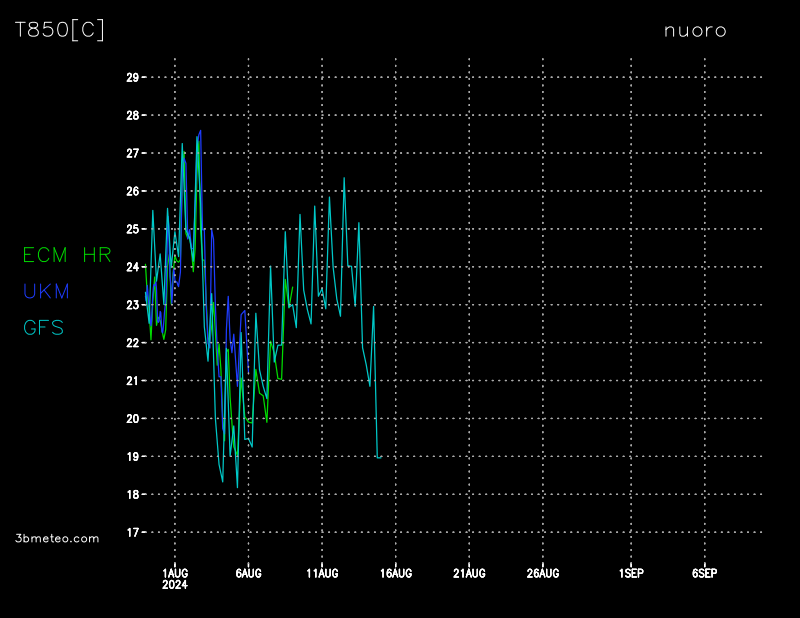
Task: Click the 21AUG date label
Action: 469,573
